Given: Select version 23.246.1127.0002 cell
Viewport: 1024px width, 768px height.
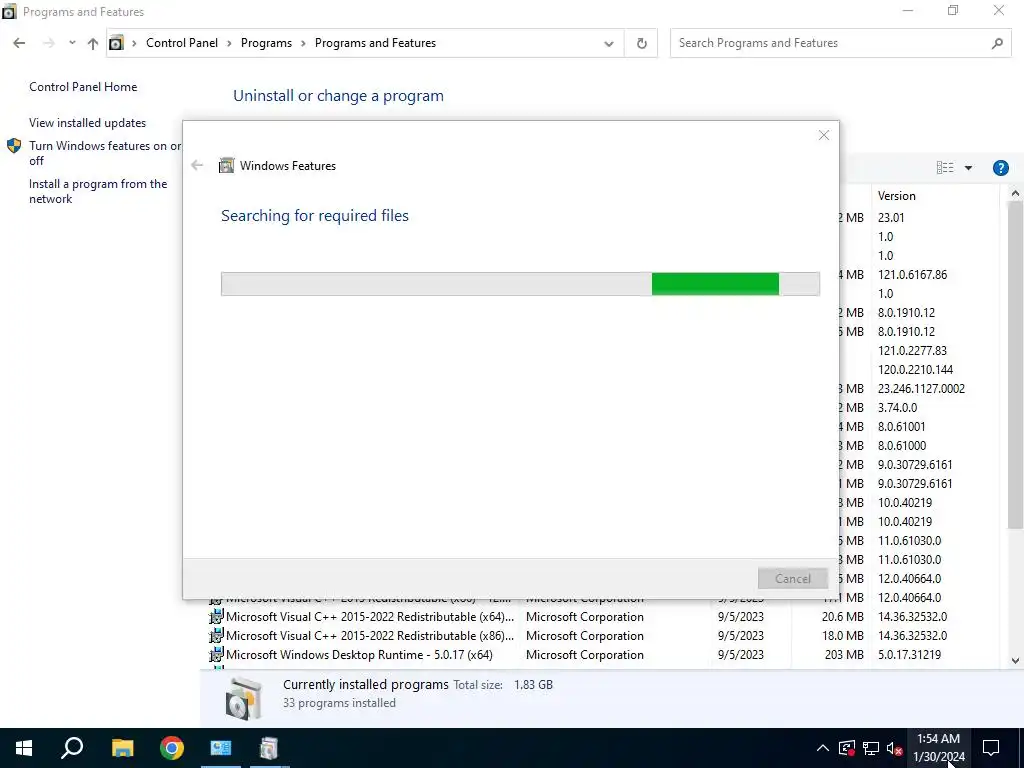Looking at the screenshot, I should pos(921,389).
